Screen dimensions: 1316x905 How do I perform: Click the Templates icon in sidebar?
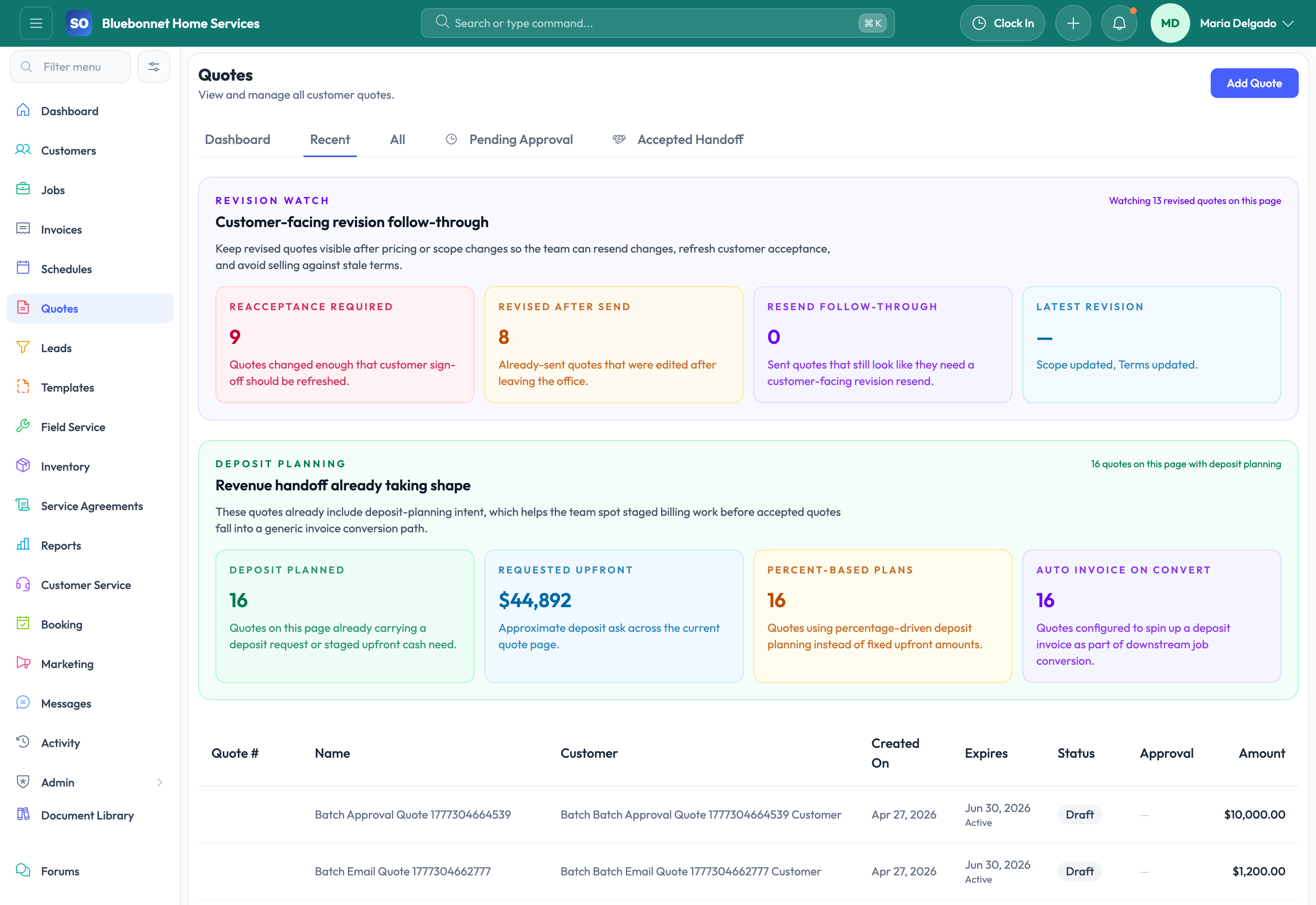pos(23,386)
